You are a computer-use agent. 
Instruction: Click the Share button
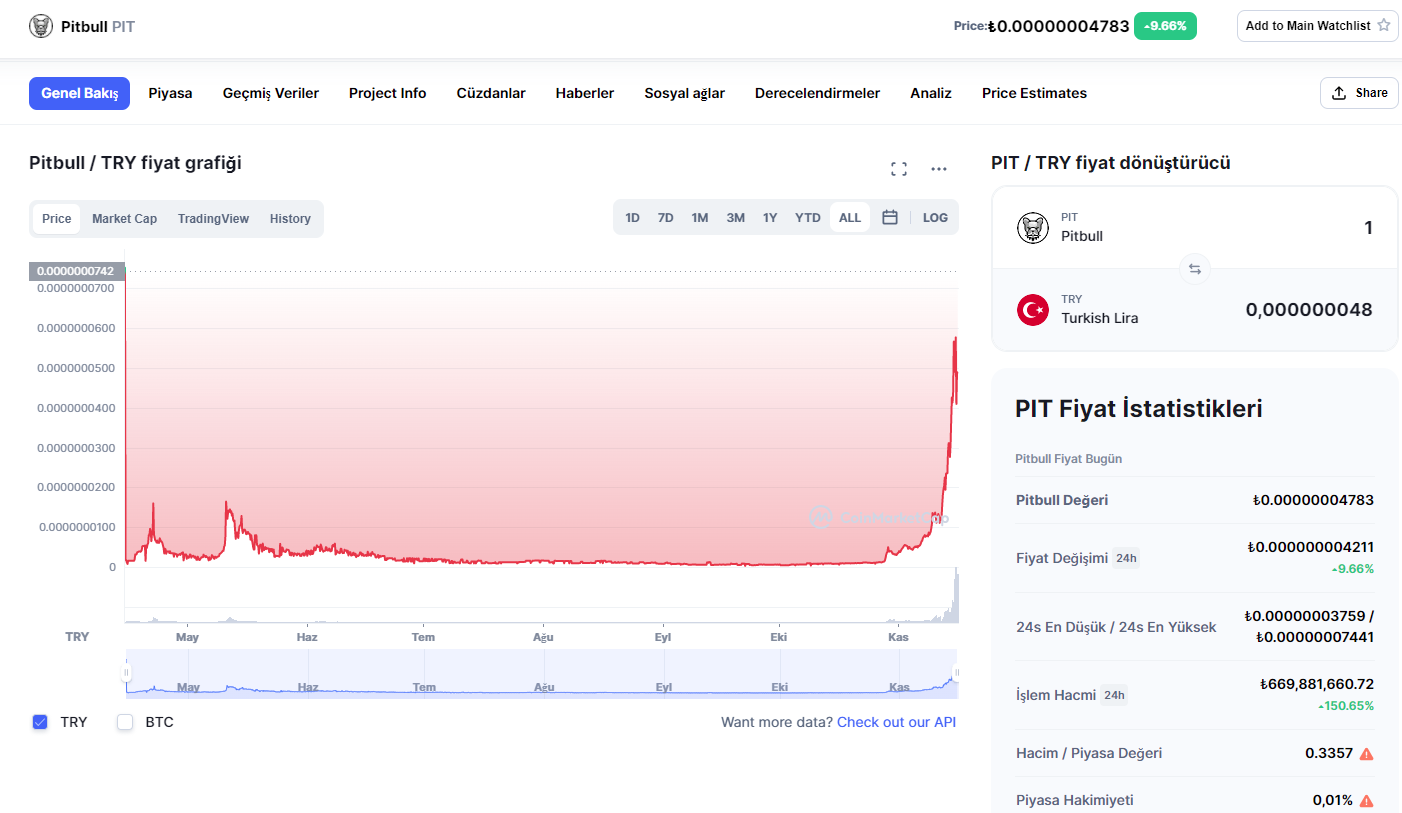(x=1359, y=93)
